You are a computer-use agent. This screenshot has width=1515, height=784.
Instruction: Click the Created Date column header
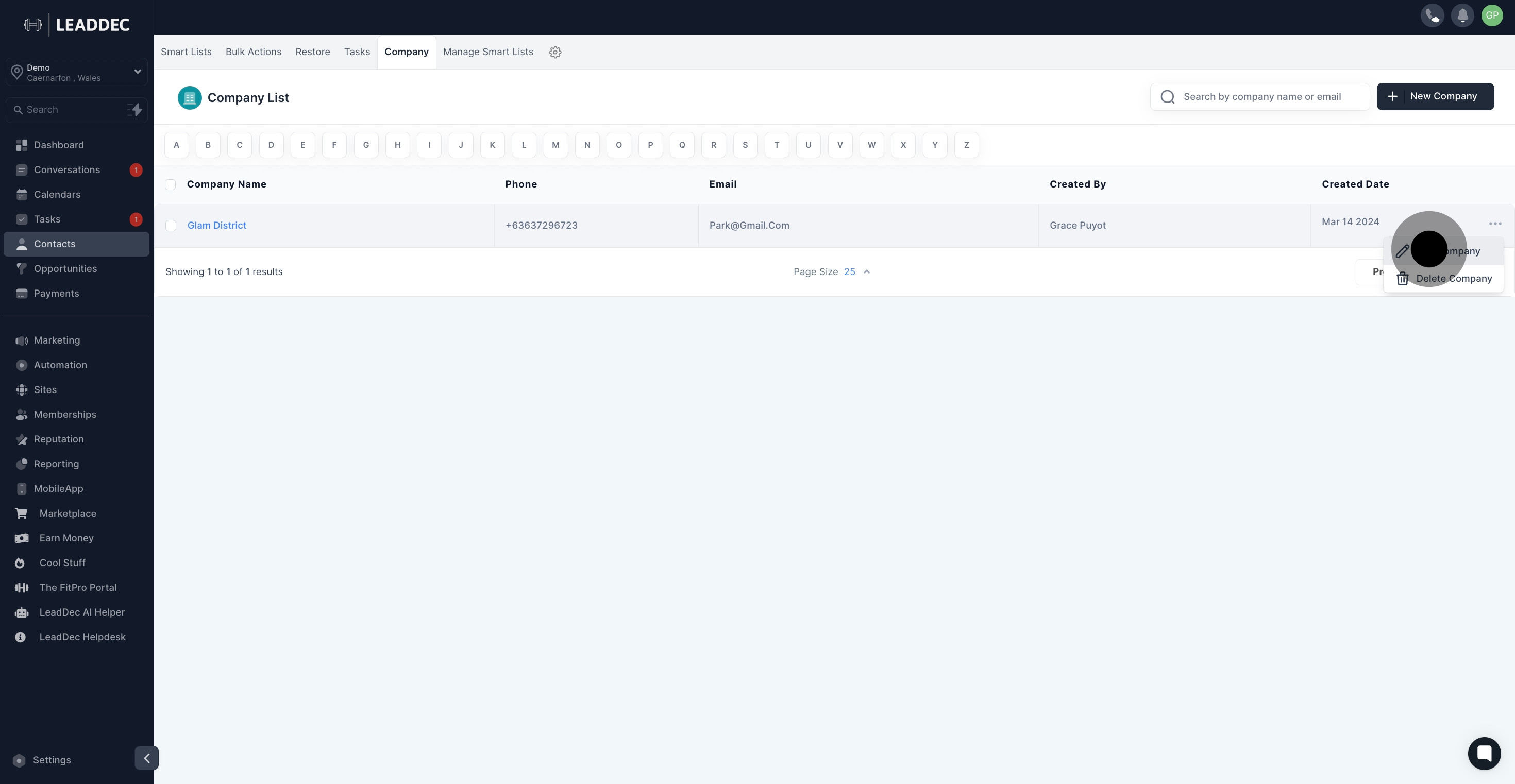pyautogui.click(x=1355, y=184)
